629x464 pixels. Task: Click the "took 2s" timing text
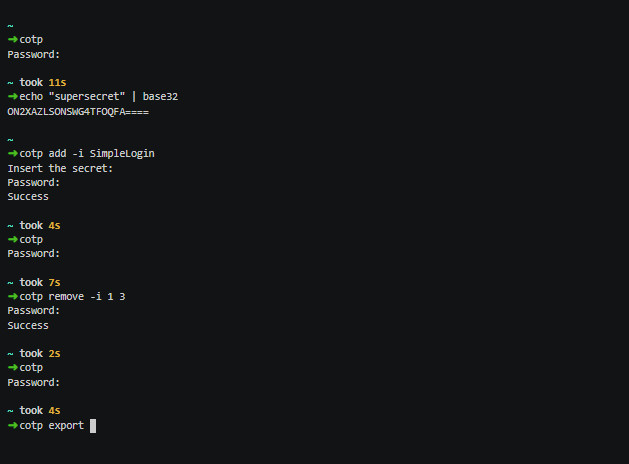click(41, 353)
